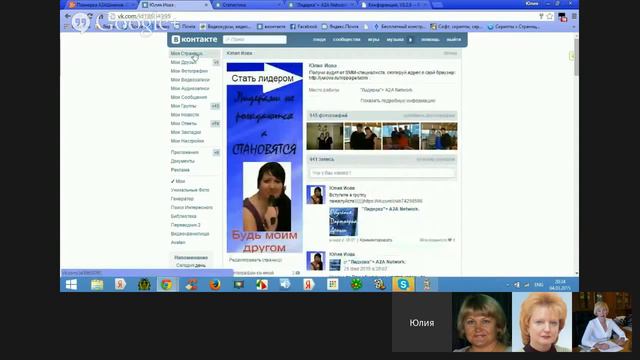Image resolution: width=640 pixels, height=360 pixels.
Task: Open the "Лидерха" A2A Network workplace link
Action: [x=386, y=90]
